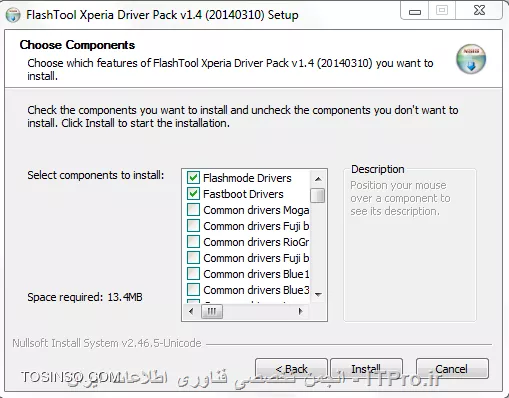Click the vertical scrollbar thumb in component list
Viewport: 509px width, 398px height.
[x=318, y=195]
